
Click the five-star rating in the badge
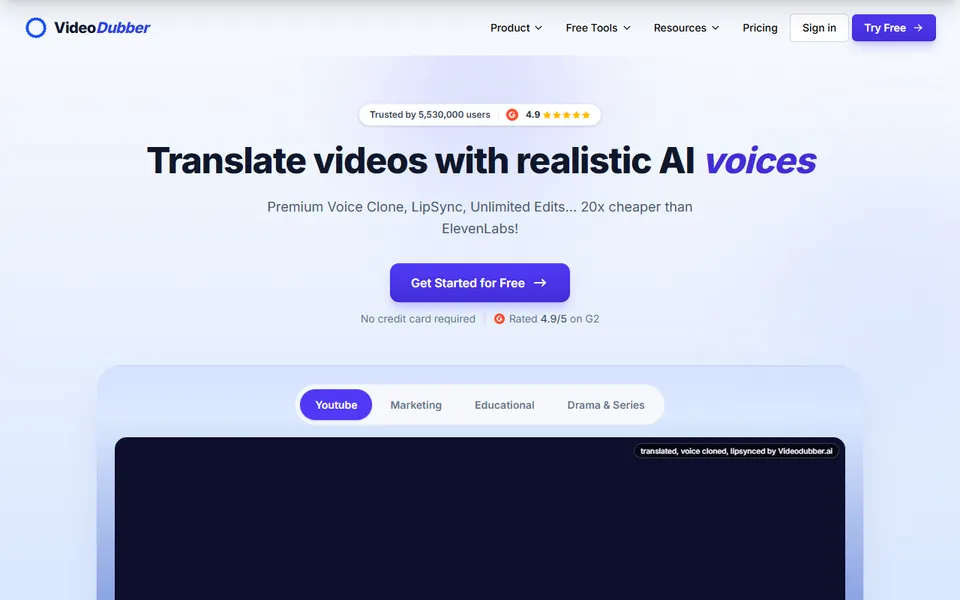tap(566, 114)
